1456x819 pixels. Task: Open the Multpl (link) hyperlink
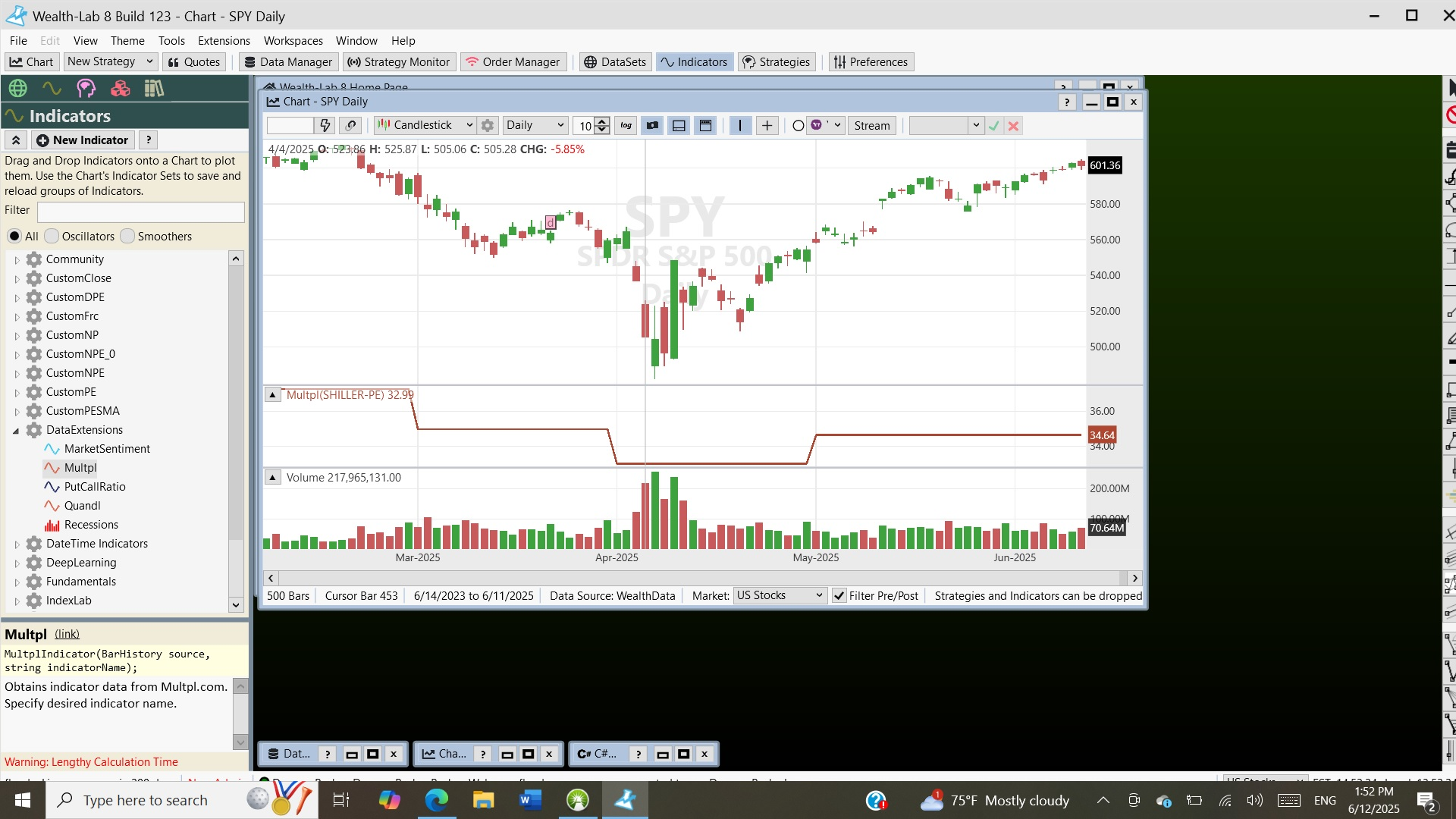pos(67,634)
